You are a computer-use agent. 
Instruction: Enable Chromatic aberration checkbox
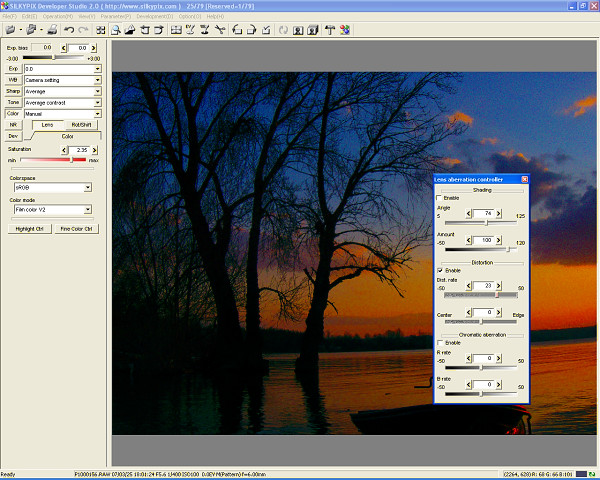click(441, 342)
